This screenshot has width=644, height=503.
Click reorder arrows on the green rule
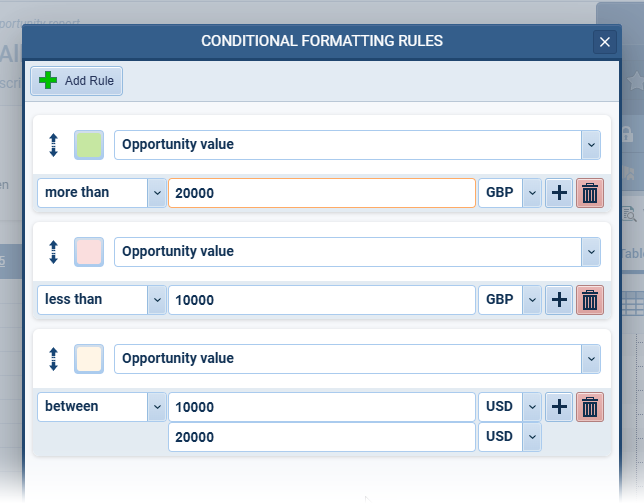54,145
